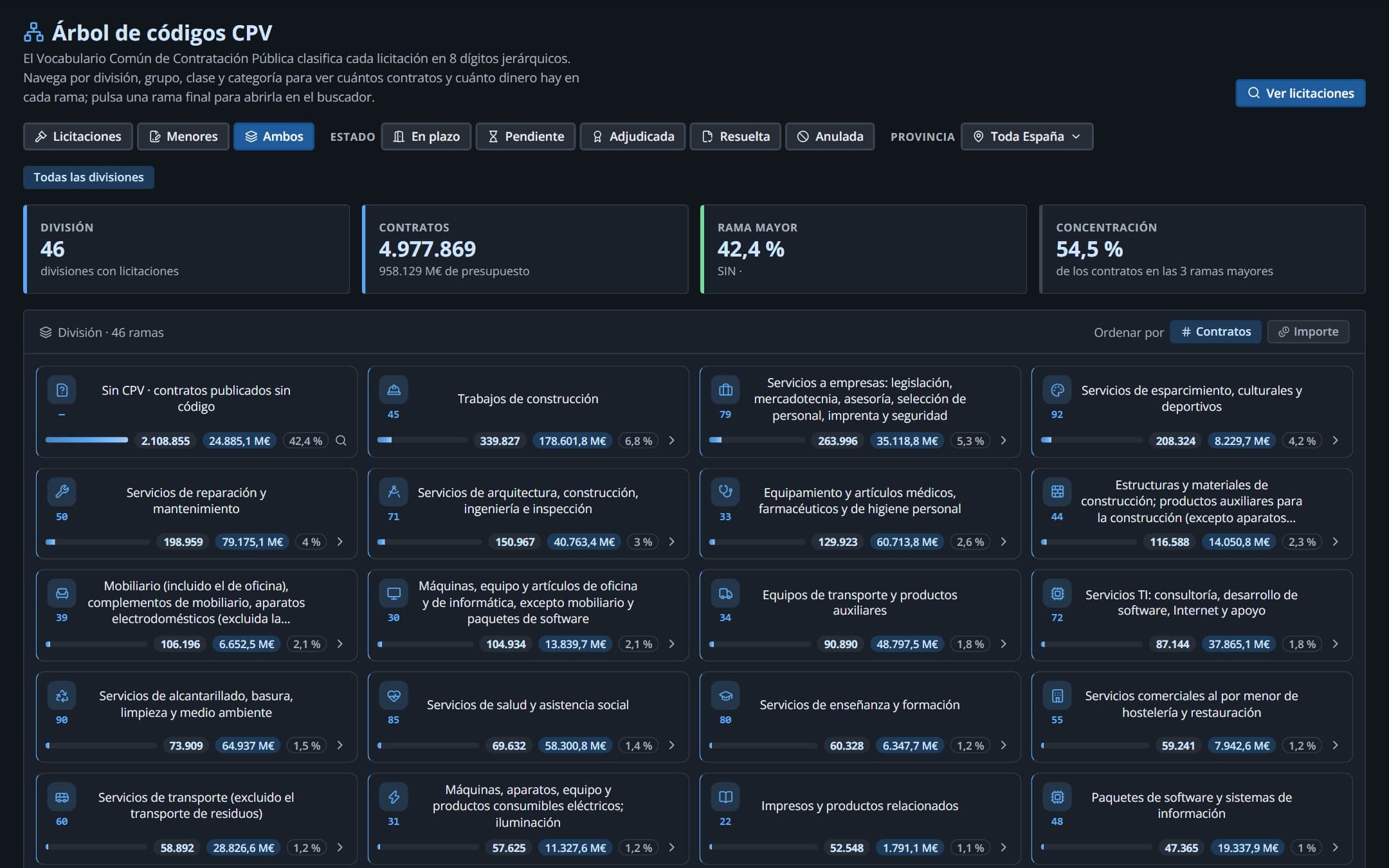Toggle the Menores filter

click(183, 136)
